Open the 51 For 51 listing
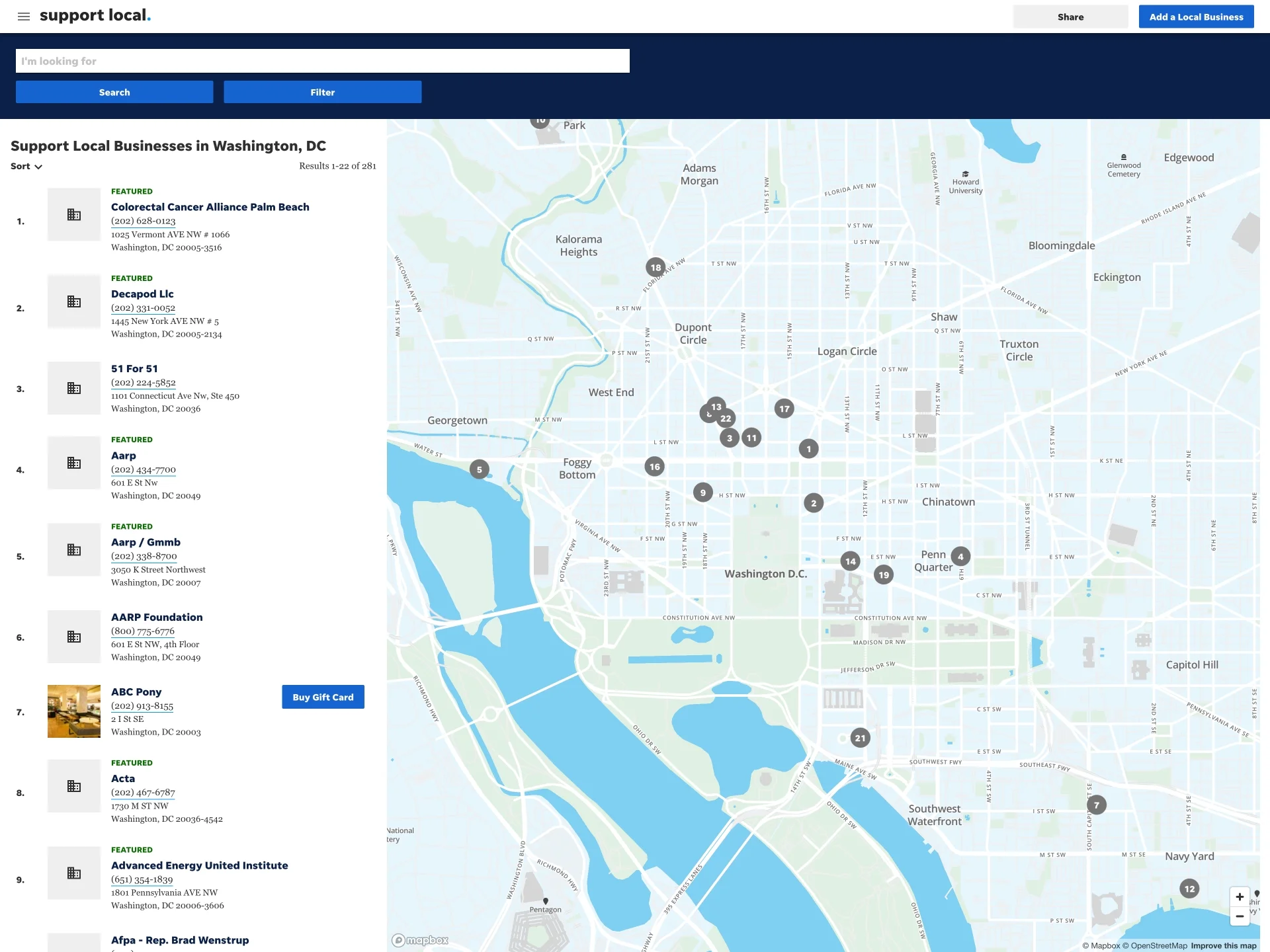This screenshot has width=1270, height=952. (x=135, y=368)
